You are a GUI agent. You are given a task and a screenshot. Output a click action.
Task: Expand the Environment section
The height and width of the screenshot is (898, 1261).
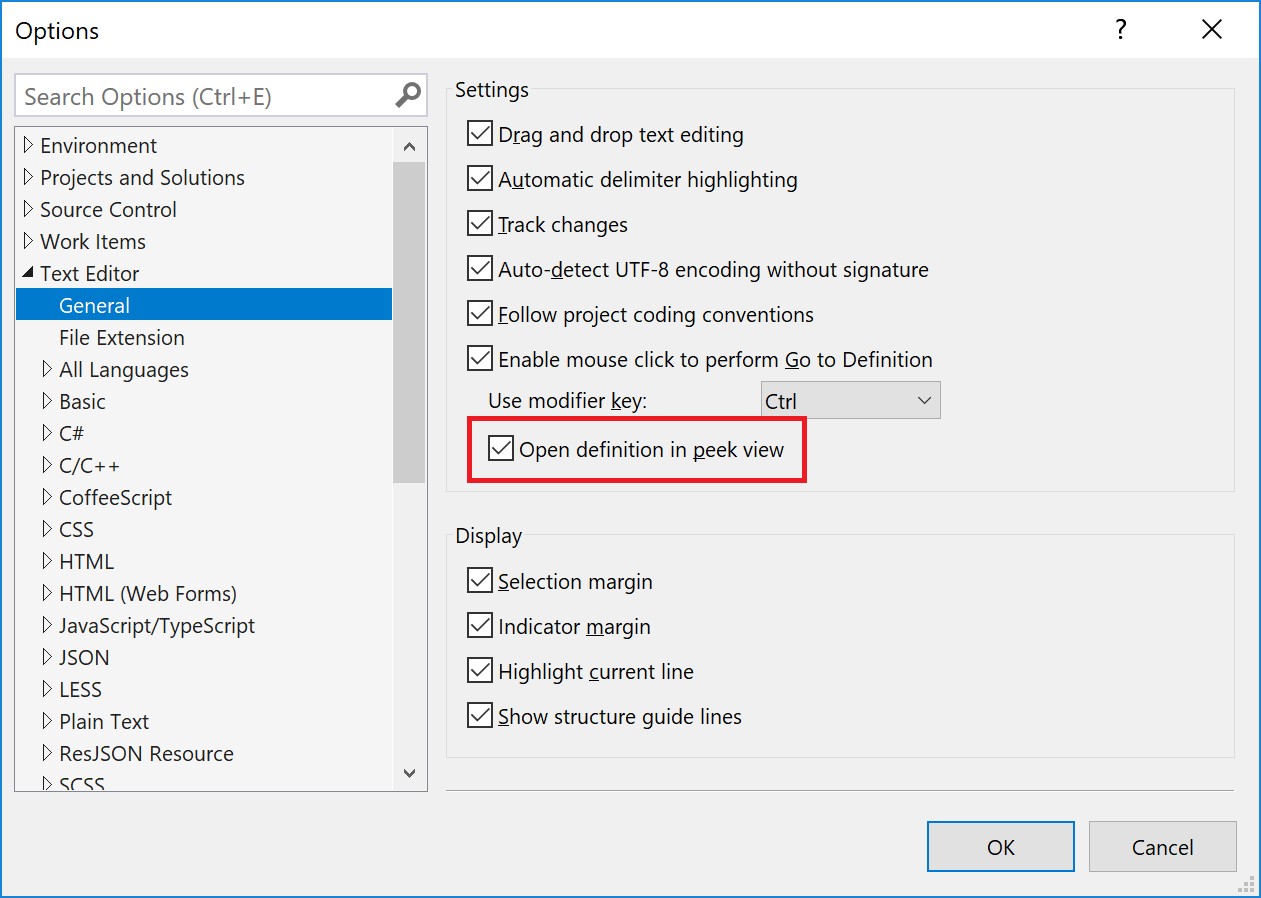point(27,145)
